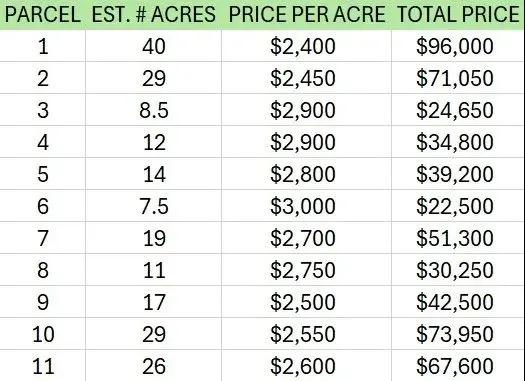Click the parcel 4 number cell
The width and height of the screenshot is (525, 381).
(43, 142)
